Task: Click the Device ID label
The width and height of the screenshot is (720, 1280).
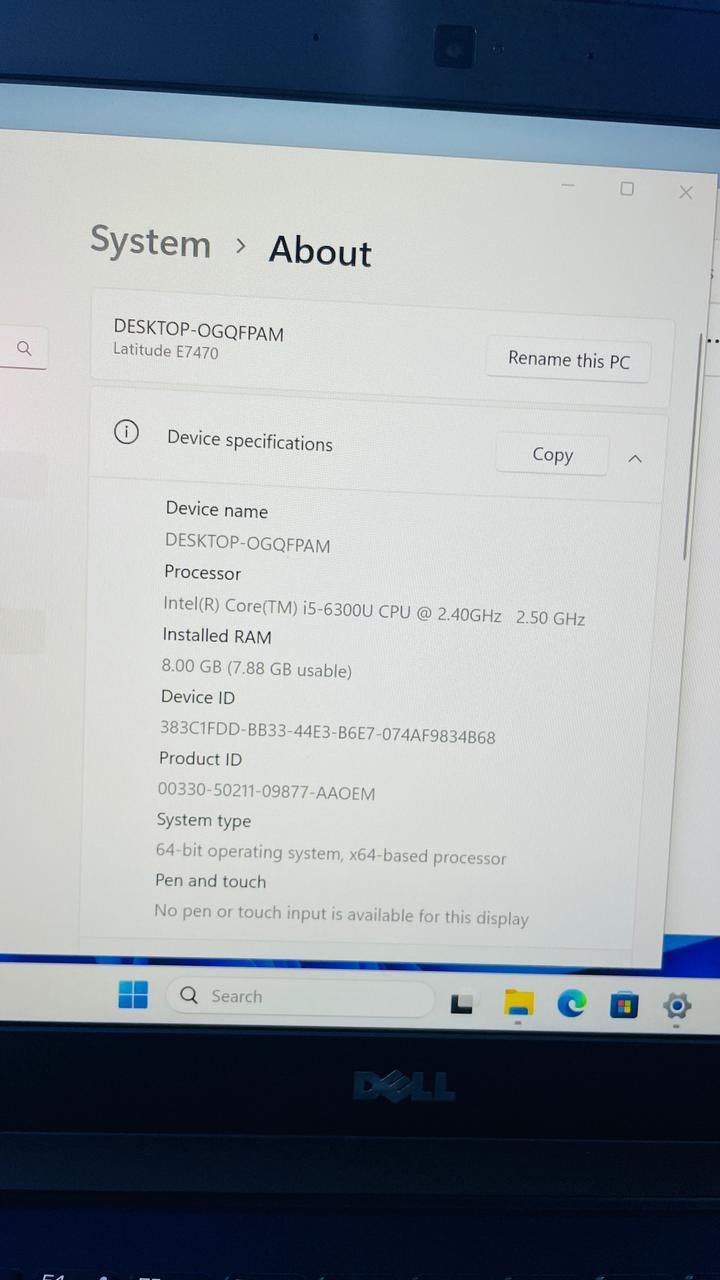Action: (198, 696)
